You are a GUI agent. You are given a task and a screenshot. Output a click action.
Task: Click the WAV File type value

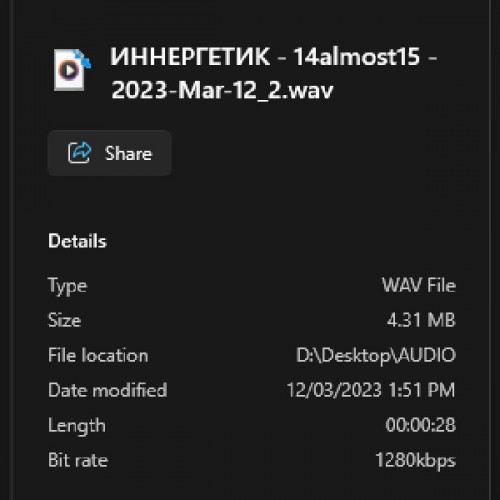click(x=419, y=285)
